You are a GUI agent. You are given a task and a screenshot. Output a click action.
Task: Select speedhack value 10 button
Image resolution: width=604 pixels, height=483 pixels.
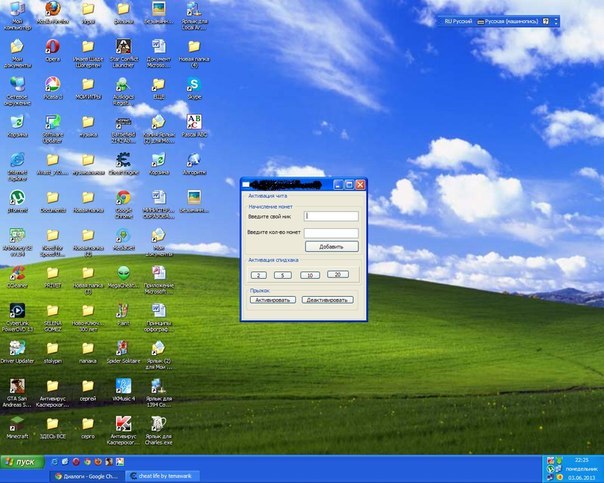pos(310,275)
